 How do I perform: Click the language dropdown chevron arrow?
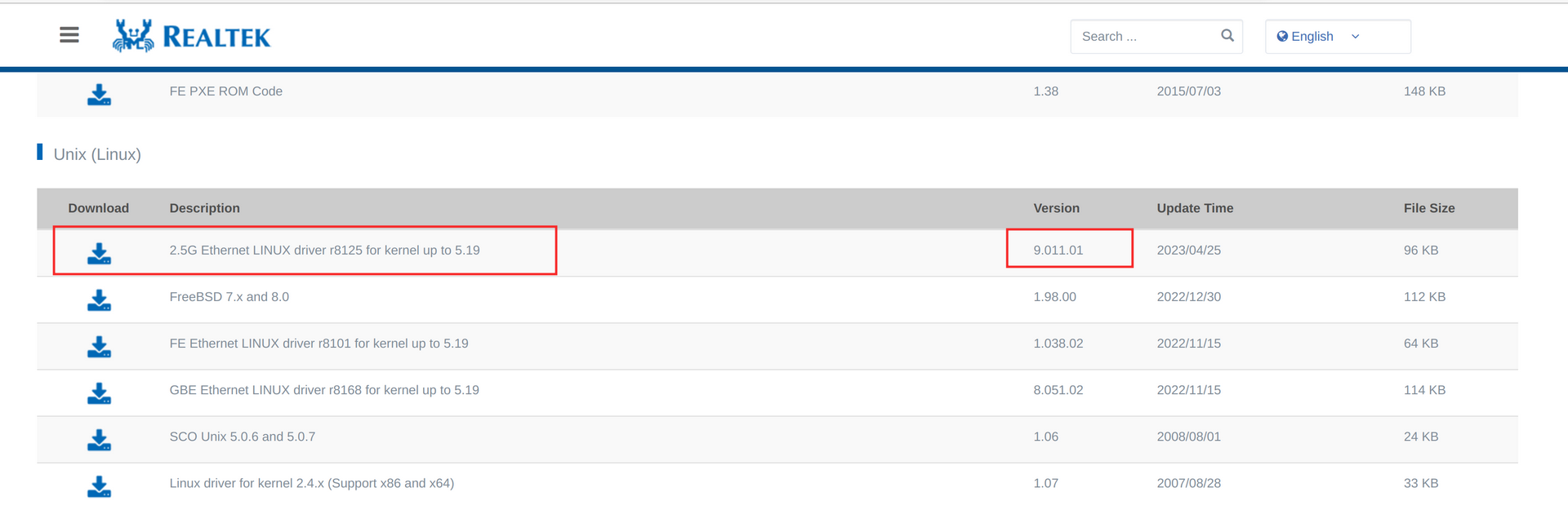[1356, 37]
